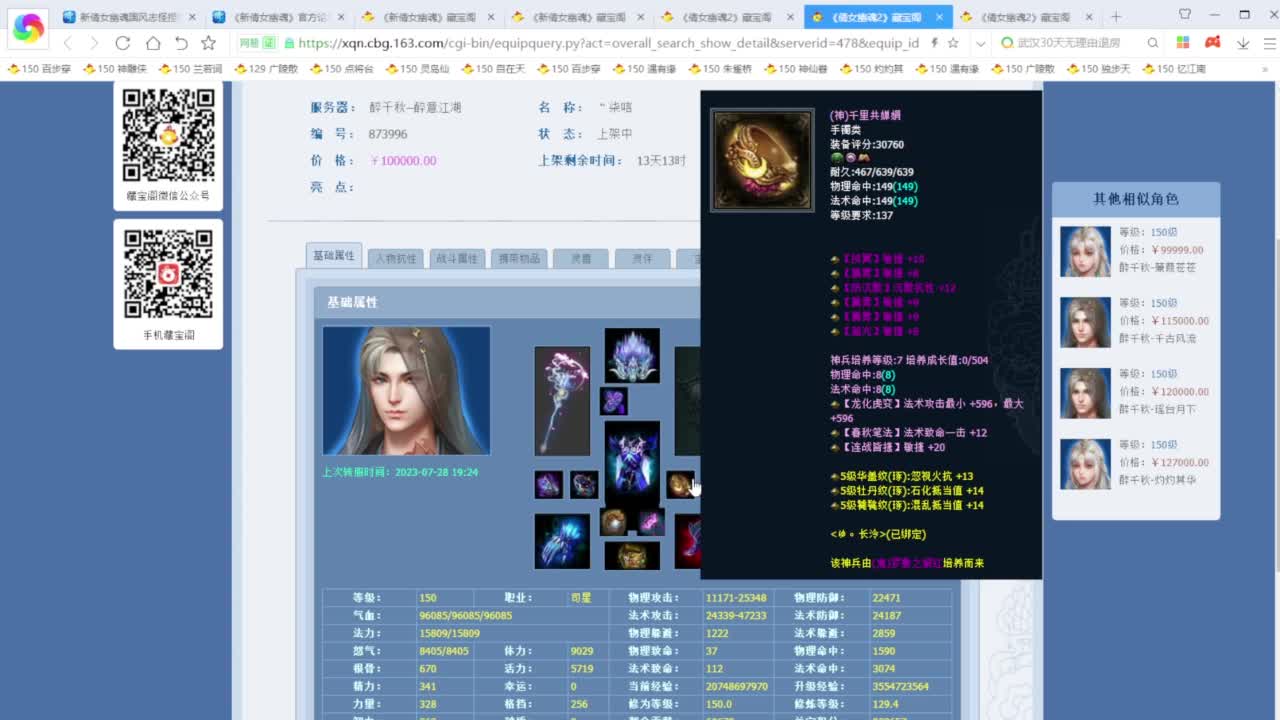Viewport: 1280px width, 720px height.
Task: Click the listing number 873996
Action: click(x=388, y=134)
